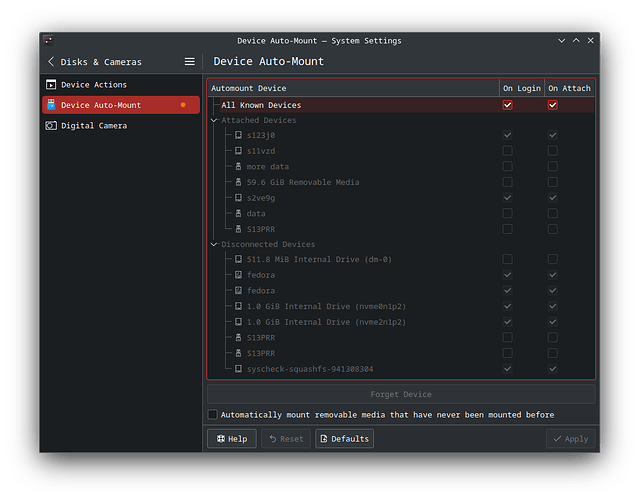The height and width of the screenshot is (500, 640).
Task: Select the syscheck-squashfs-941308304 row
Action: coord(401,369)
